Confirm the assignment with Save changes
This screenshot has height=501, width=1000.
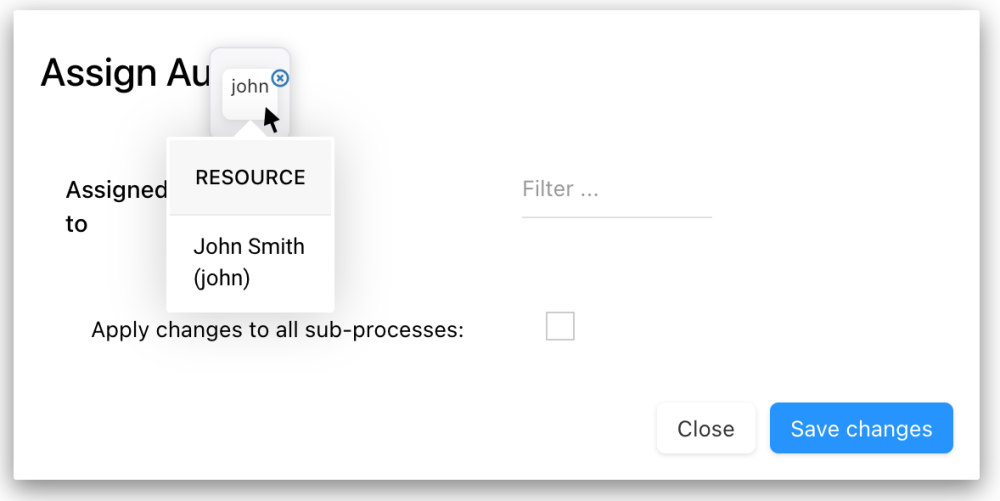[861, 429]
